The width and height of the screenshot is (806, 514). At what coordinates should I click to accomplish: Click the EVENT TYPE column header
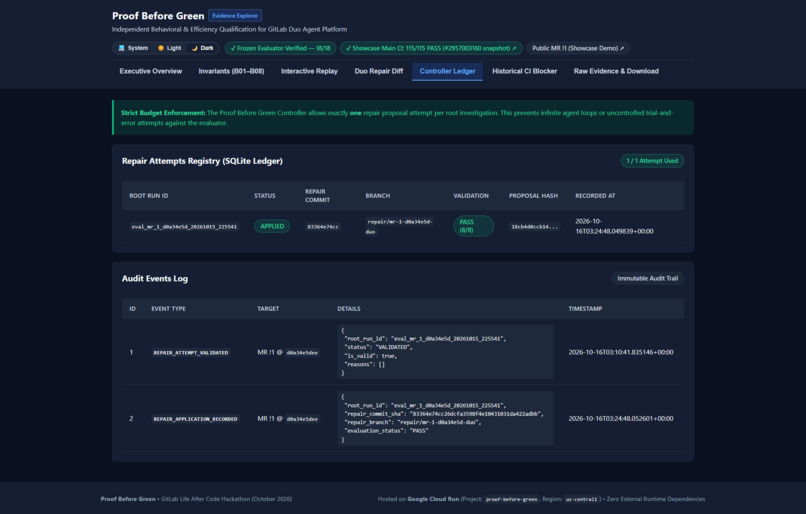[169, 309]
